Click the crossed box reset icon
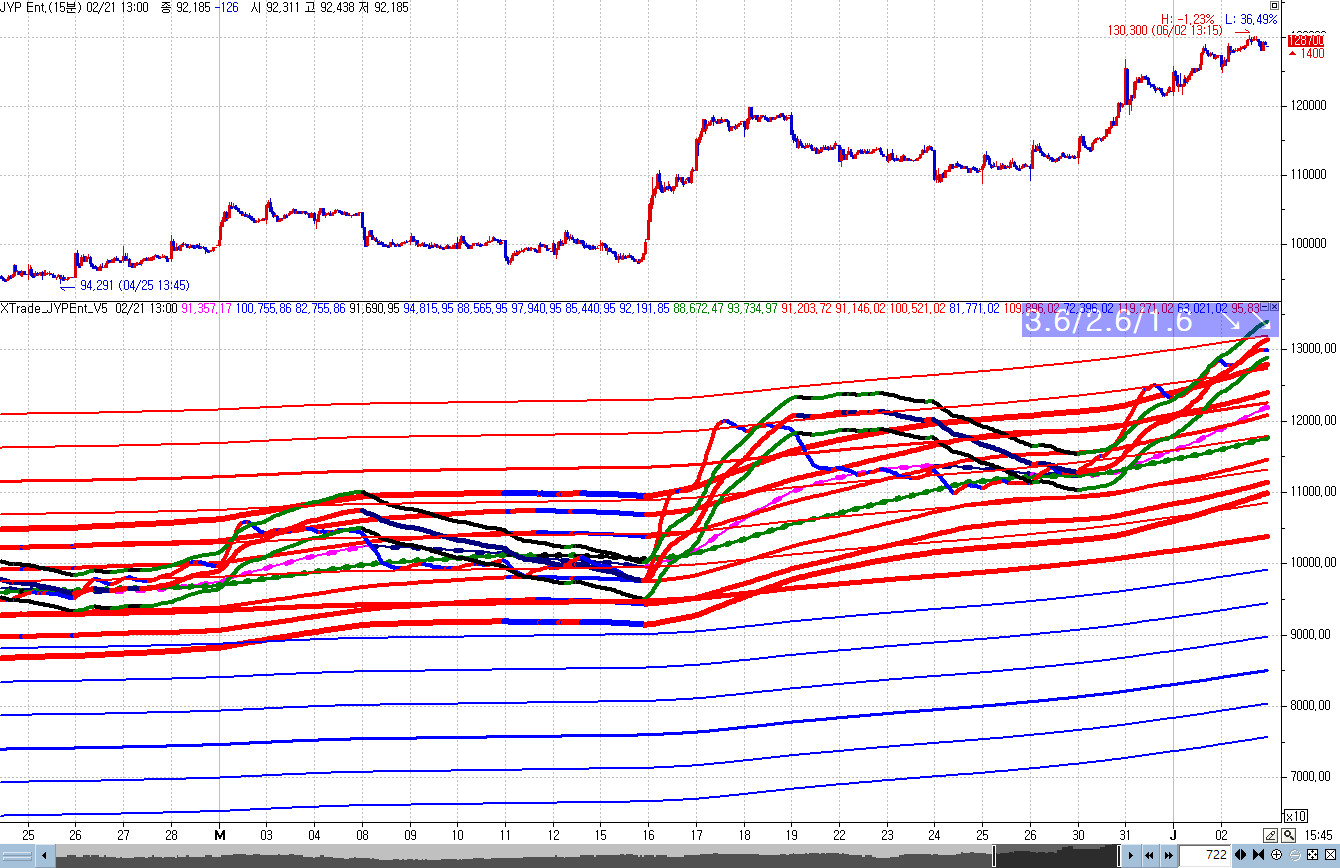Screen dimensions: 1340x868 (x=1329, y=855)
